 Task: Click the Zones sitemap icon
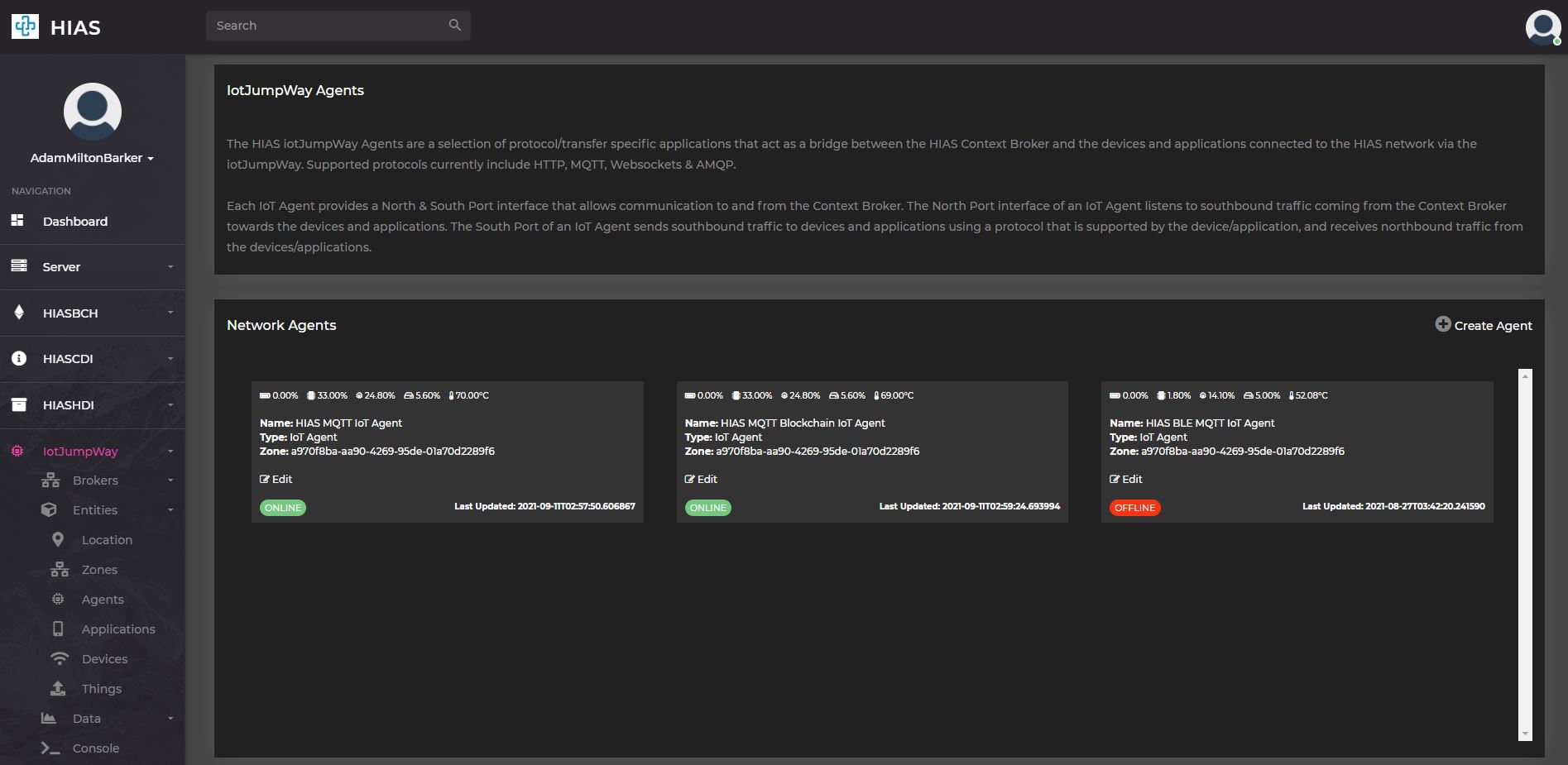click(60, 569)
